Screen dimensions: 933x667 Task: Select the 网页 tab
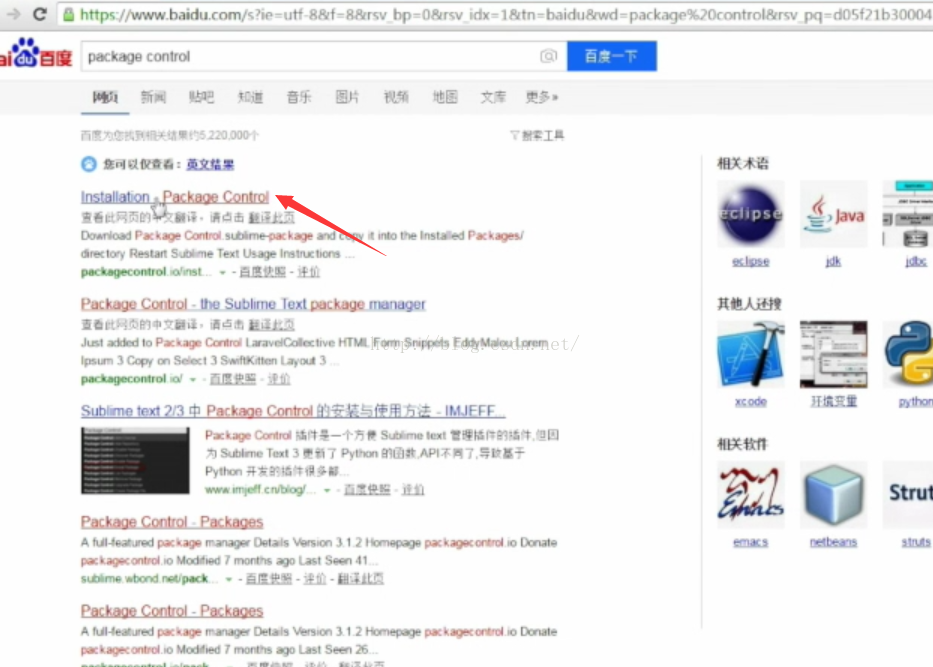click(x=105, y=96)
